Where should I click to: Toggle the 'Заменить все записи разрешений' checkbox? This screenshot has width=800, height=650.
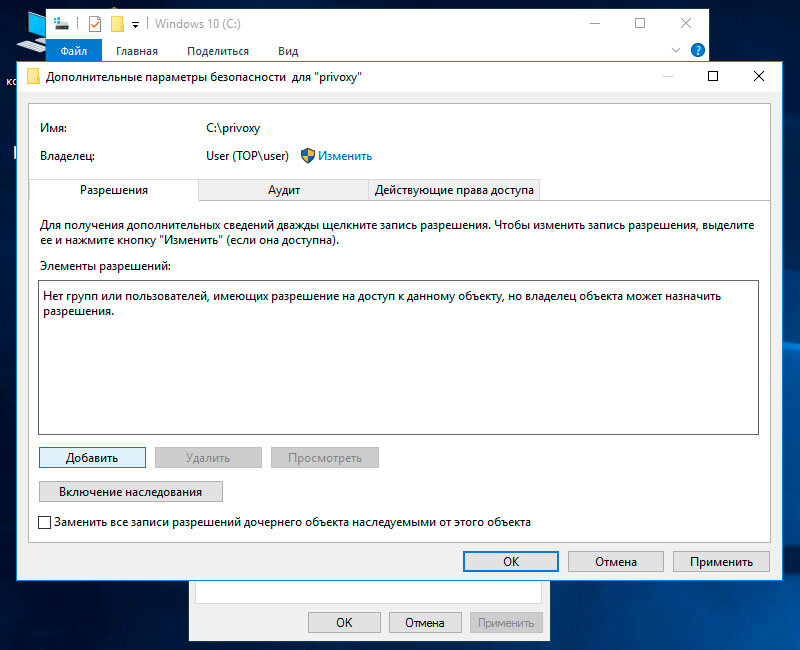44,522
